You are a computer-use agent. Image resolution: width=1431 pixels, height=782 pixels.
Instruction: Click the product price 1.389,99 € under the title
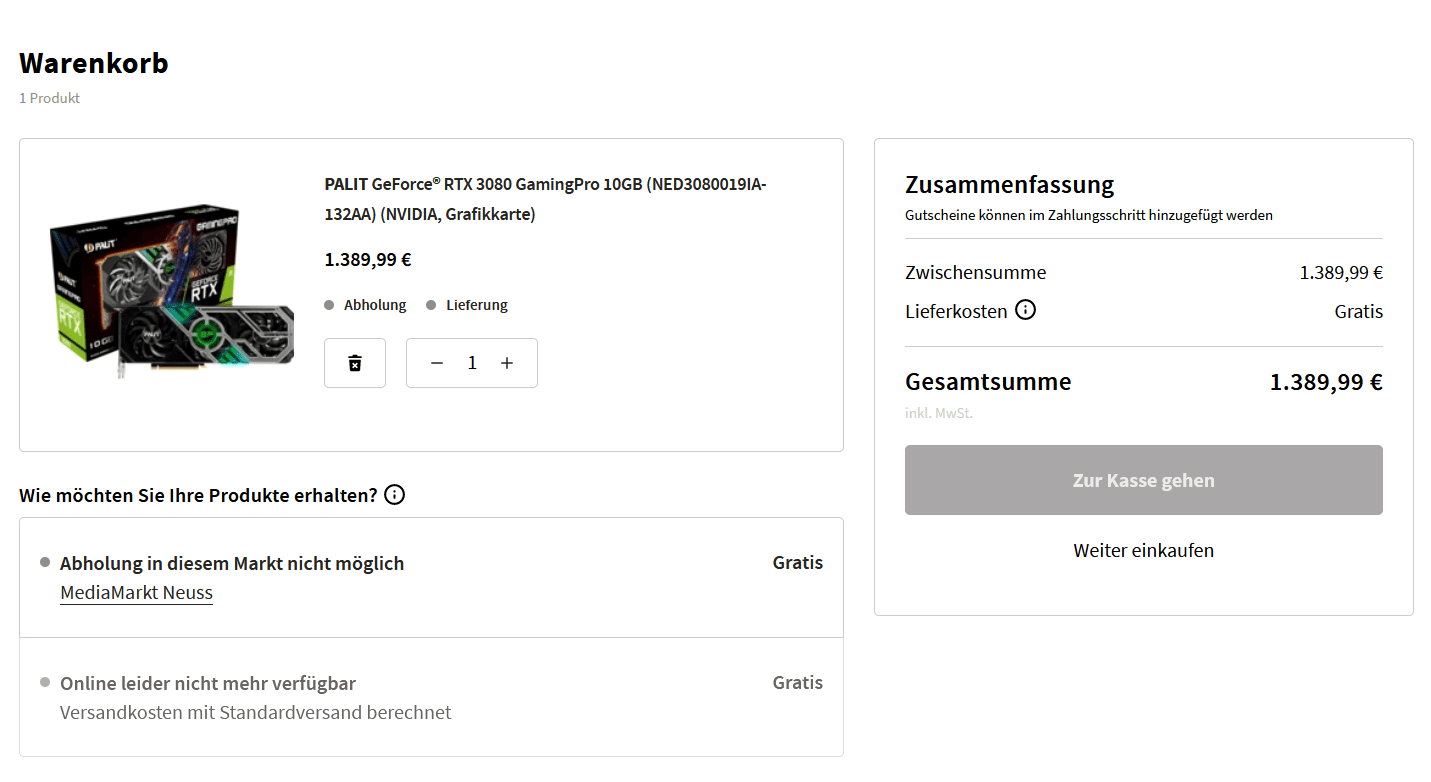pyautogui.click(x=368, y=260)
